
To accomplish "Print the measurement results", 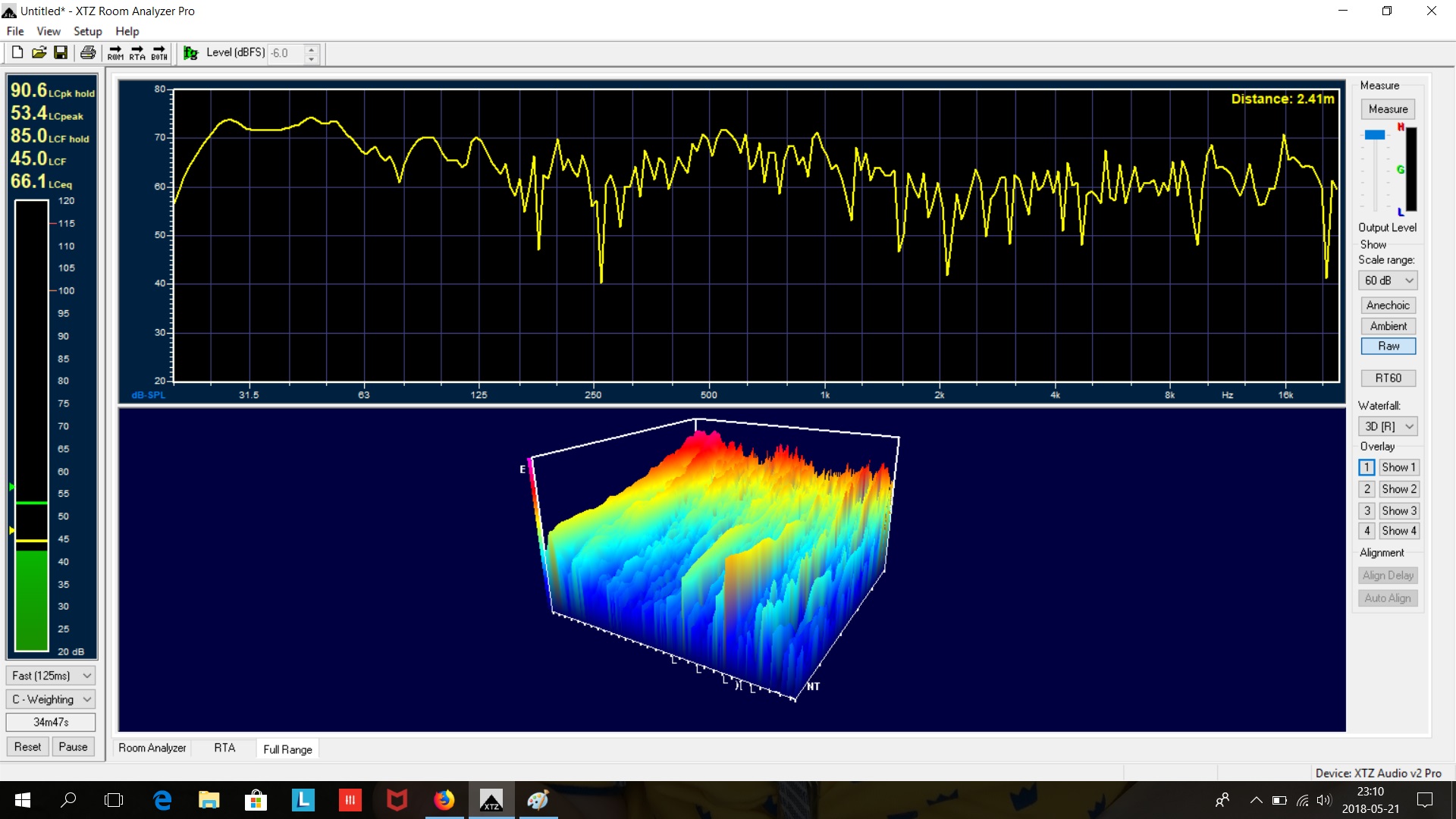I will pyautogui.click(x=88, y=52).
